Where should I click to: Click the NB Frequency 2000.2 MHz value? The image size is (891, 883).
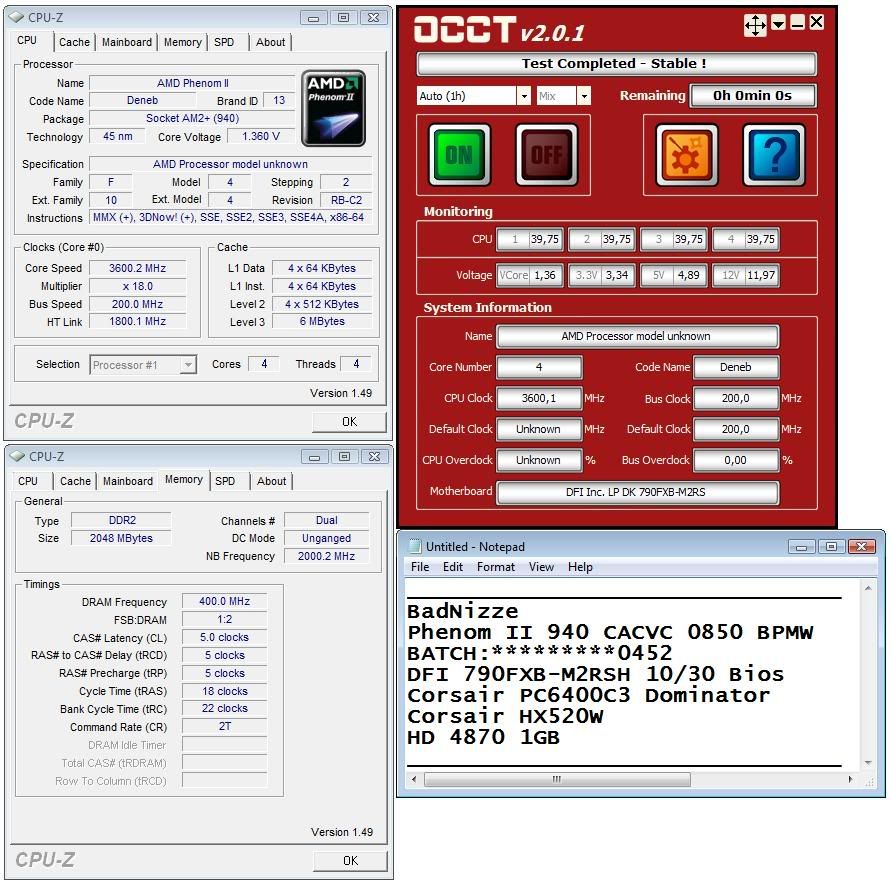(326, 556)
